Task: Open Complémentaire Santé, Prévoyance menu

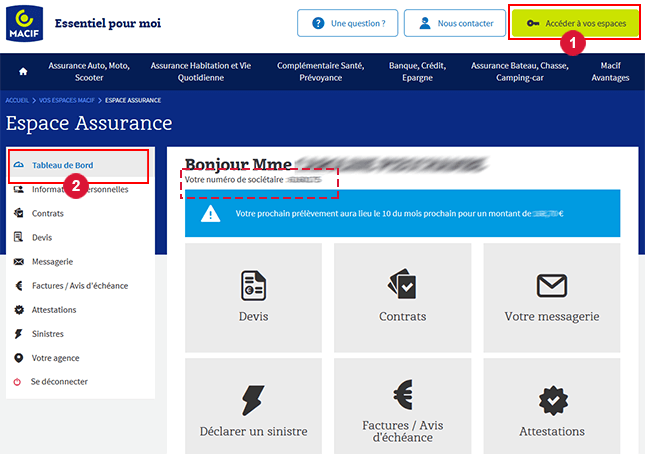Action: [320, 72]
